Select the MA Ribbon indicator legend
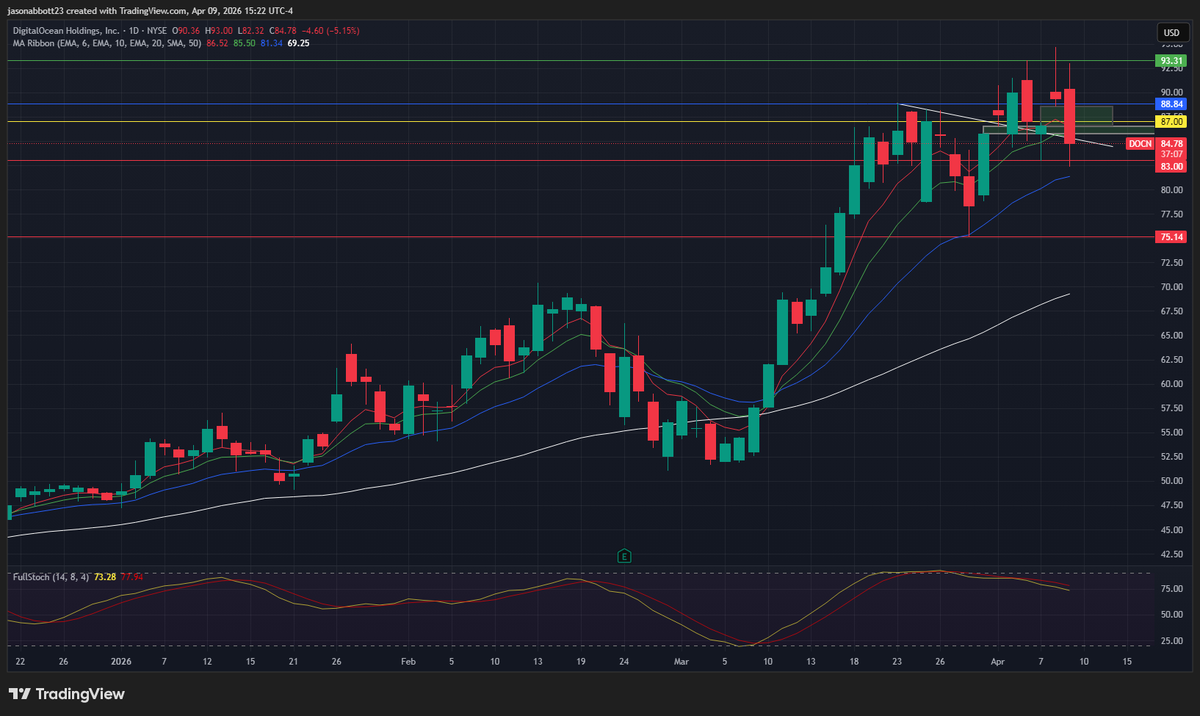The width and height of the screenshot is (1200, 716). (x=106, y=43)
